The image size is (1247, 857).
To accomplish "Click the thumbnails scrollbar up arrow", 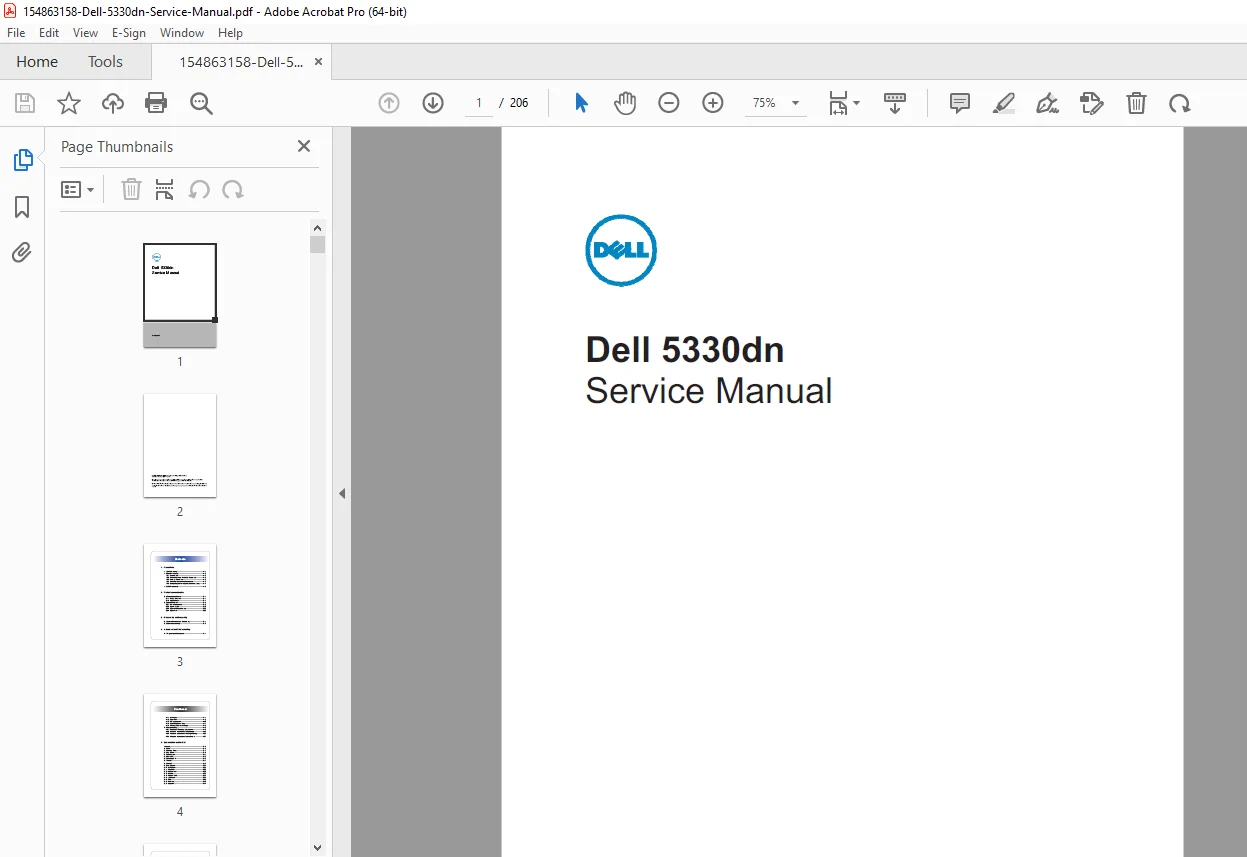I will pyautogui.click(x=318, y=227).
